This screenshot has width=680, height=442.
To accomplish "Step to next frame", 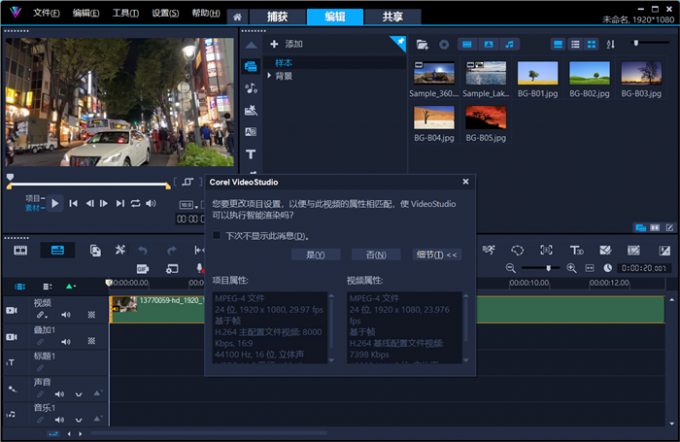I will [x=104, y=203].
